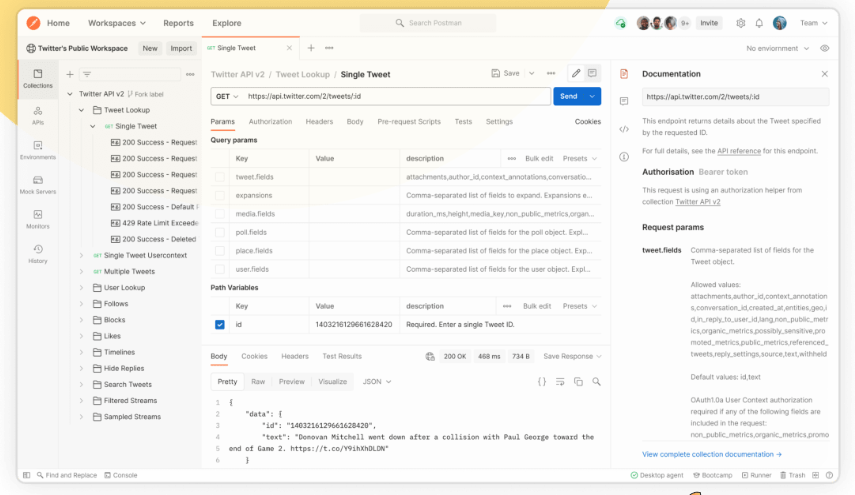The height and width of the screenshot is (495, 855).
Task: Open the APIs sidebar panel
Action: [38, 116]
